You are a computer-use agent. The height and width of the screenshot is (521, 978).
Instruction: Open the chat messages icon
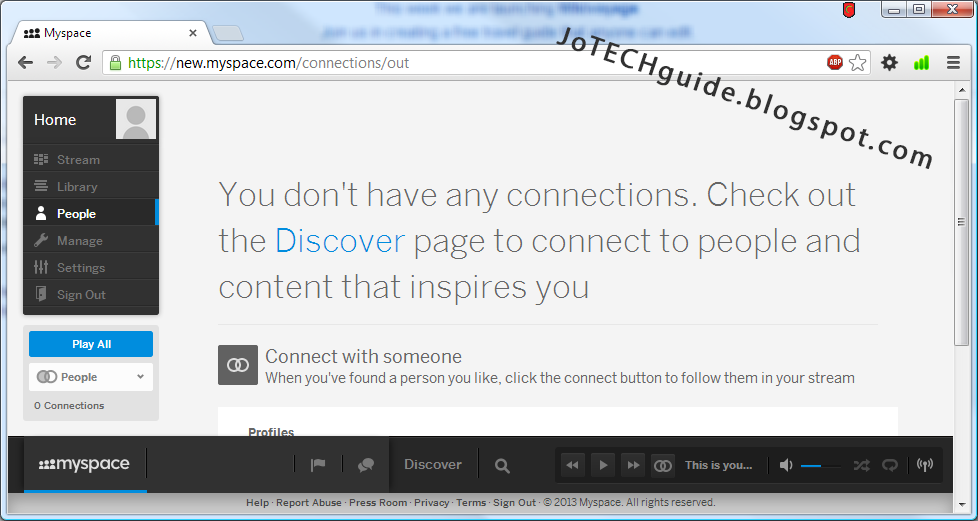[366, 465]
